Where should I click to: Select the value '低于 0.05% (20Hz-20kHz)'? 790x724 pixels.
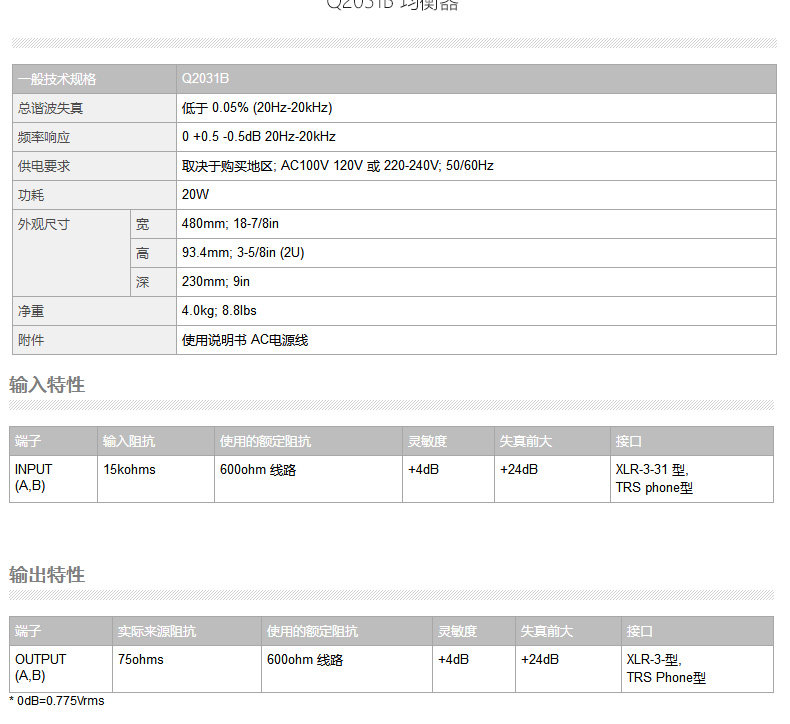tap(257, 108)
